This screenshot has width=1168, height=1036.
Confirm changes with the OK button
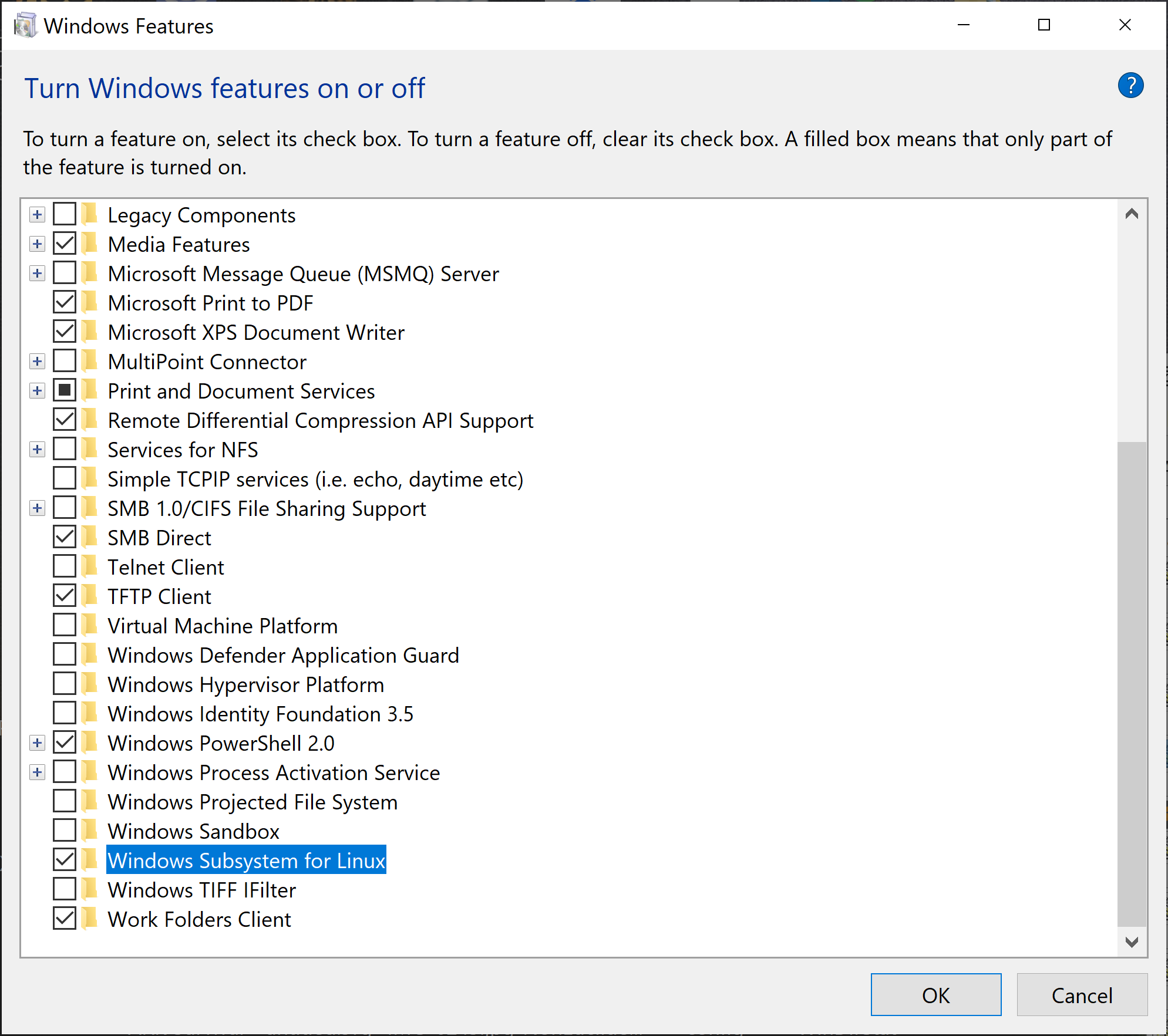tap(936, 995)
